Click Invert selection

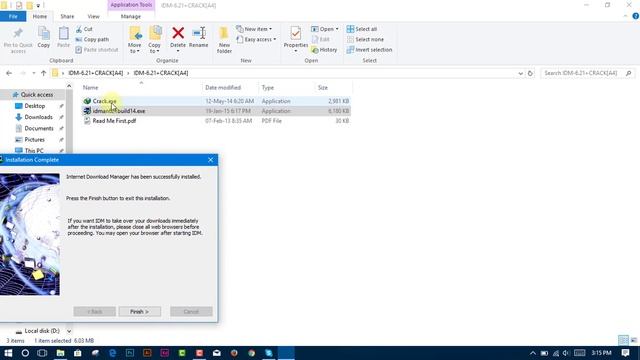coord(369,50)
